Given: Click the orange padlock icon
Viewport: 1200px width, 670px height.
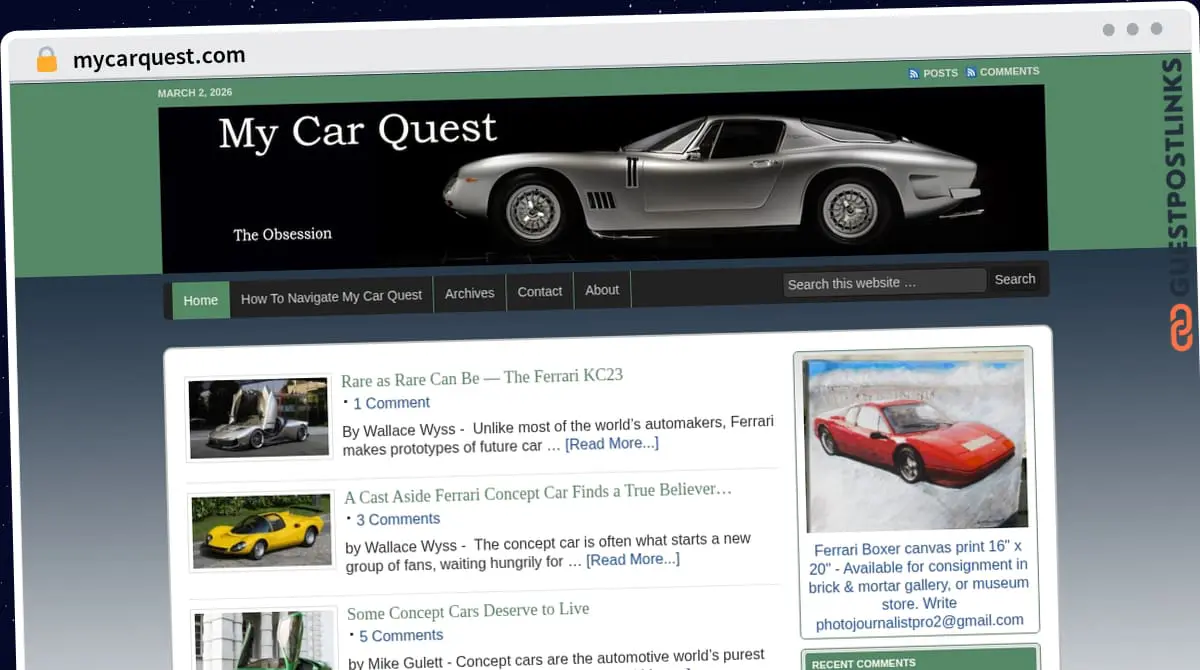Looking at the screenshot, I should coord(46,59).
